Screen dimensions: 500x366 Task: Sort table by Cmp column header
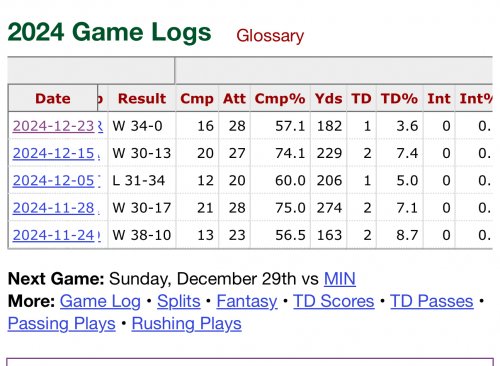point(197,98)
